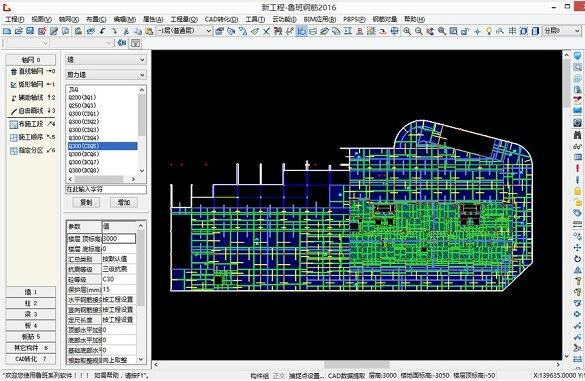Viewport: 585px width, 381px height.
Task: Click the 增加 button
Action: pyautogui.click(x=123, y=203)
